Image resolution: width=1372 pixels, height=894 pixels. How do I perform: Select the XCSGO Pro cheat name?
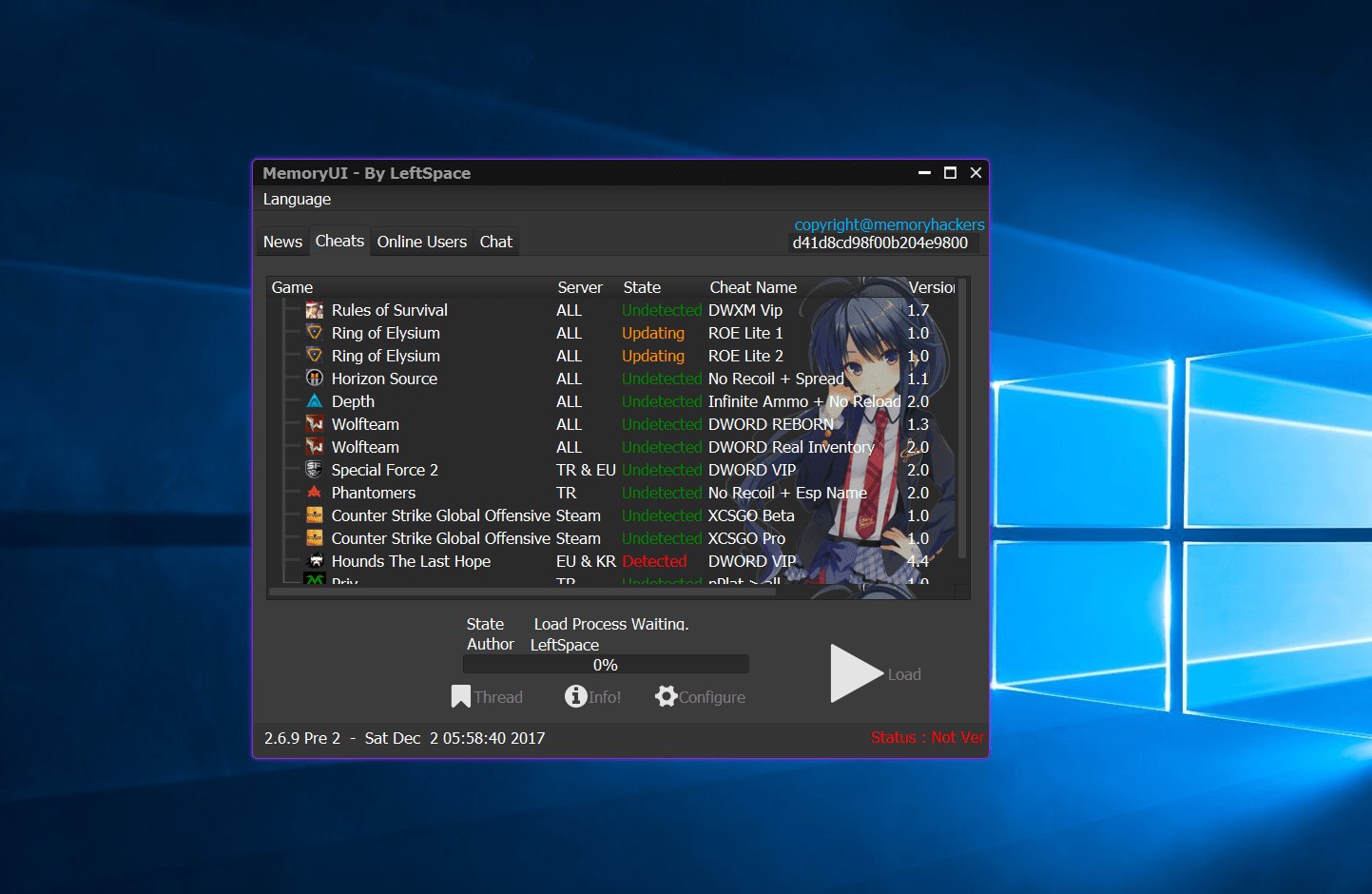coord(746,538)
